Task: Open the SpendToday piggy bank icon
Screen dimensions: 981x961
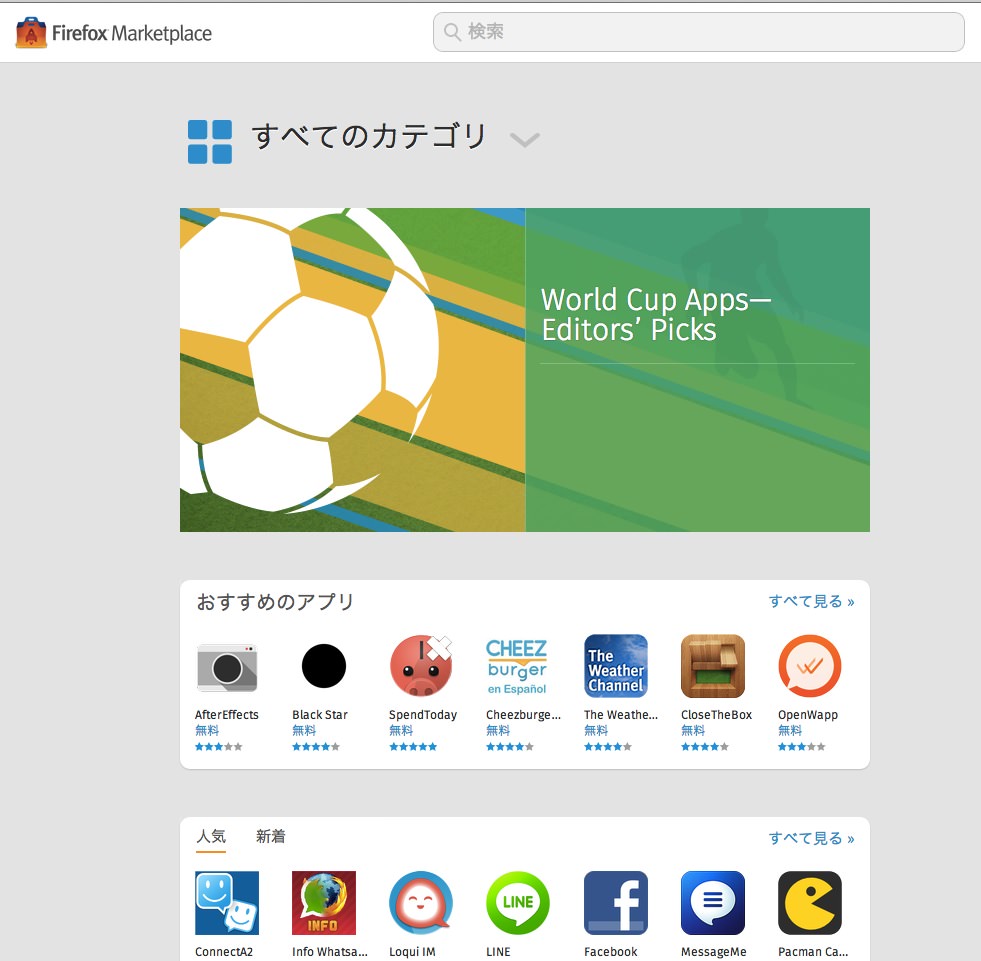Action: coord(421,666)
